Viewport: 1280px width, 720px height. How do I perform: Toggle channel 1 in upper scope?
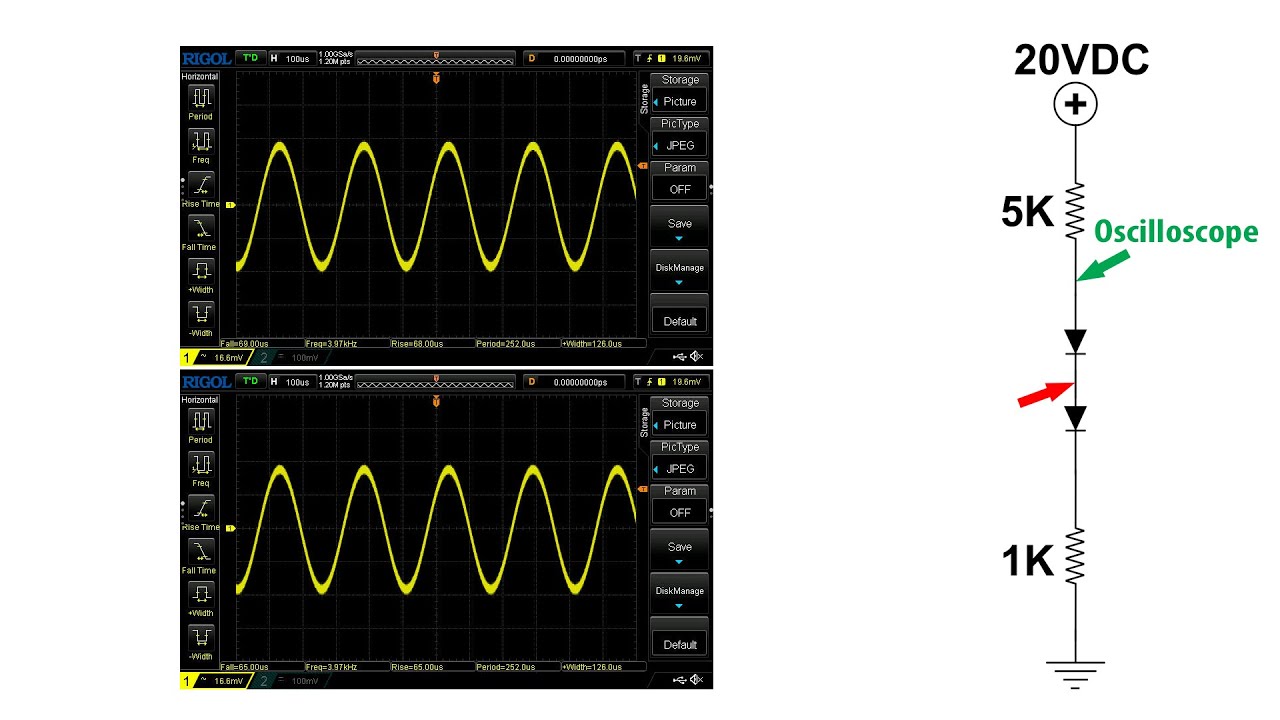coord(216,357)
